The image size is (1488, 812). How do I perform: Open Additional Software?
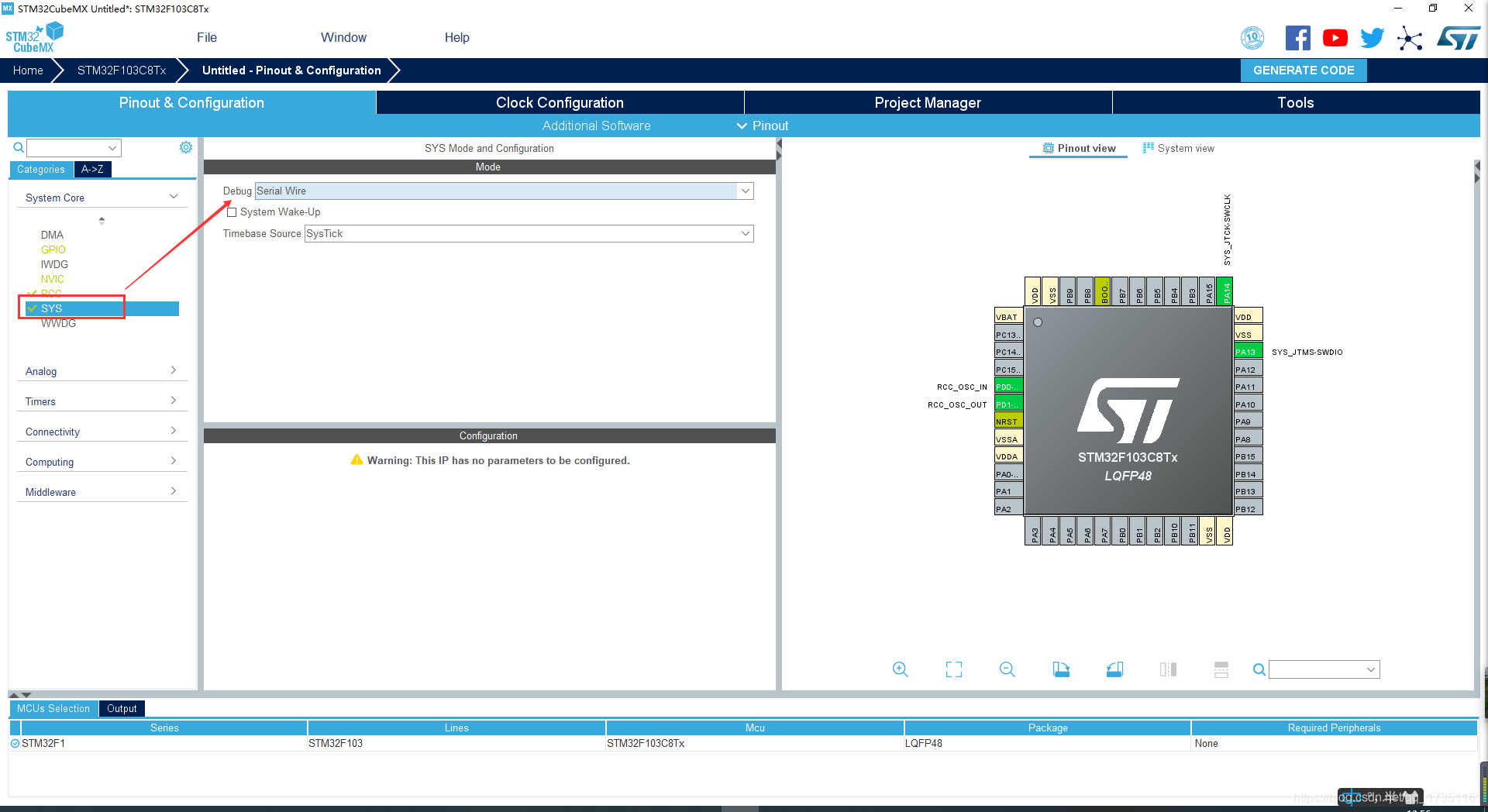point(596,126)
